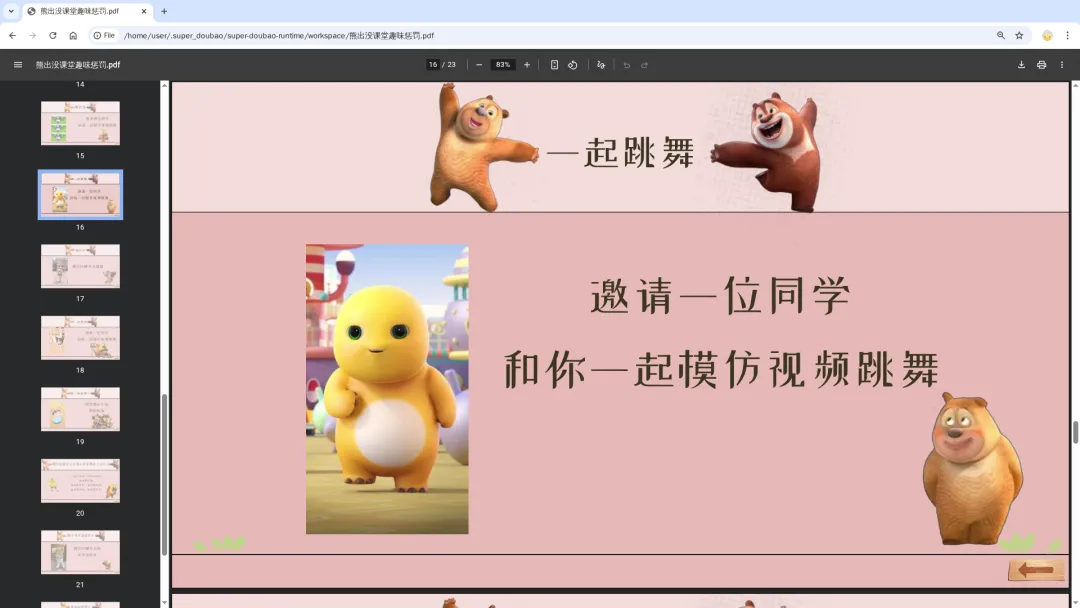Open a new browser tab
The image size is (1080, 608).
tap(164, 11)
